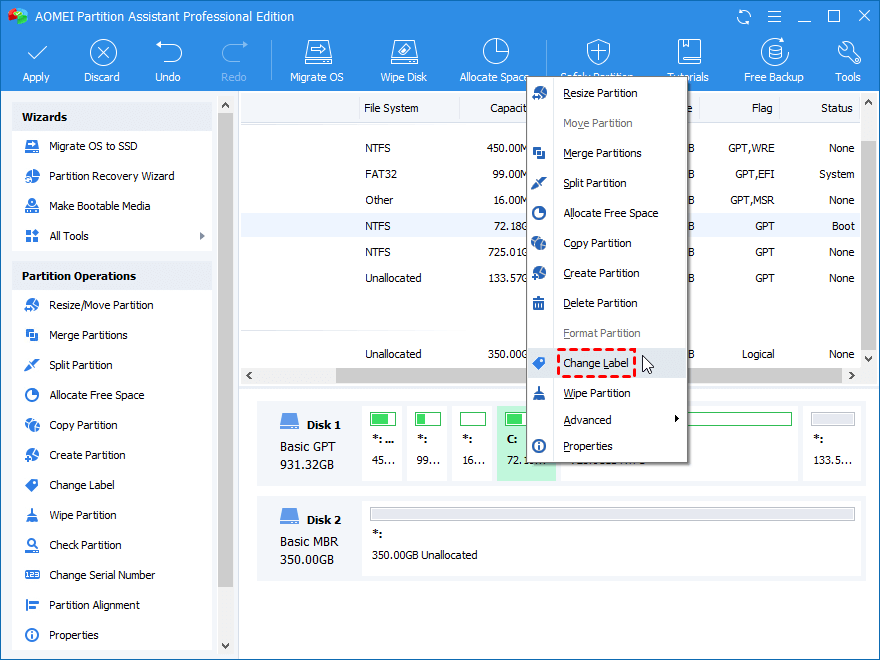Click Change Serial Number in the sidebar
Image resolution: width=880 pixels, height=660 pixels.
click(x=102, y=575)
